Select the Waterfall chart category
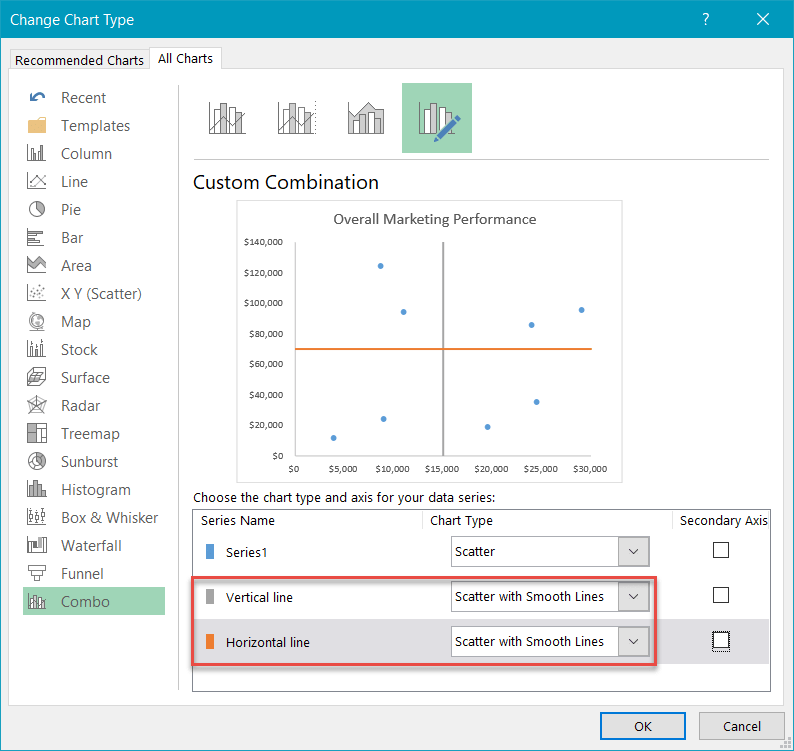This screenshot has width=794, height=751. tap(91, 546)
